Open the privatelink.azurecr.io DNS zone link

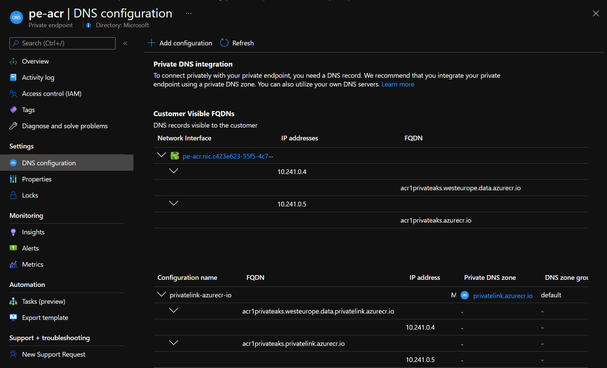[502, 296]
